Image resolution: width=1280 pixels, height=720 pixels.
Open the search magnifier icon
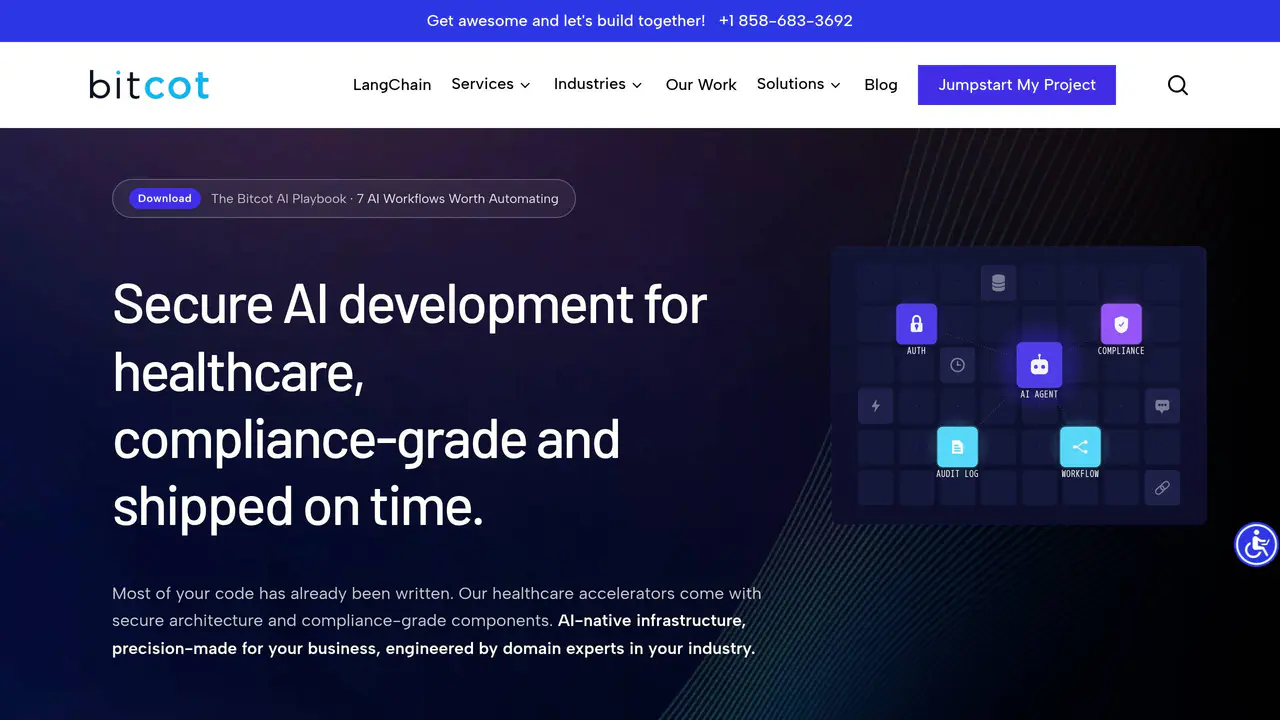tap(1178, 85)
